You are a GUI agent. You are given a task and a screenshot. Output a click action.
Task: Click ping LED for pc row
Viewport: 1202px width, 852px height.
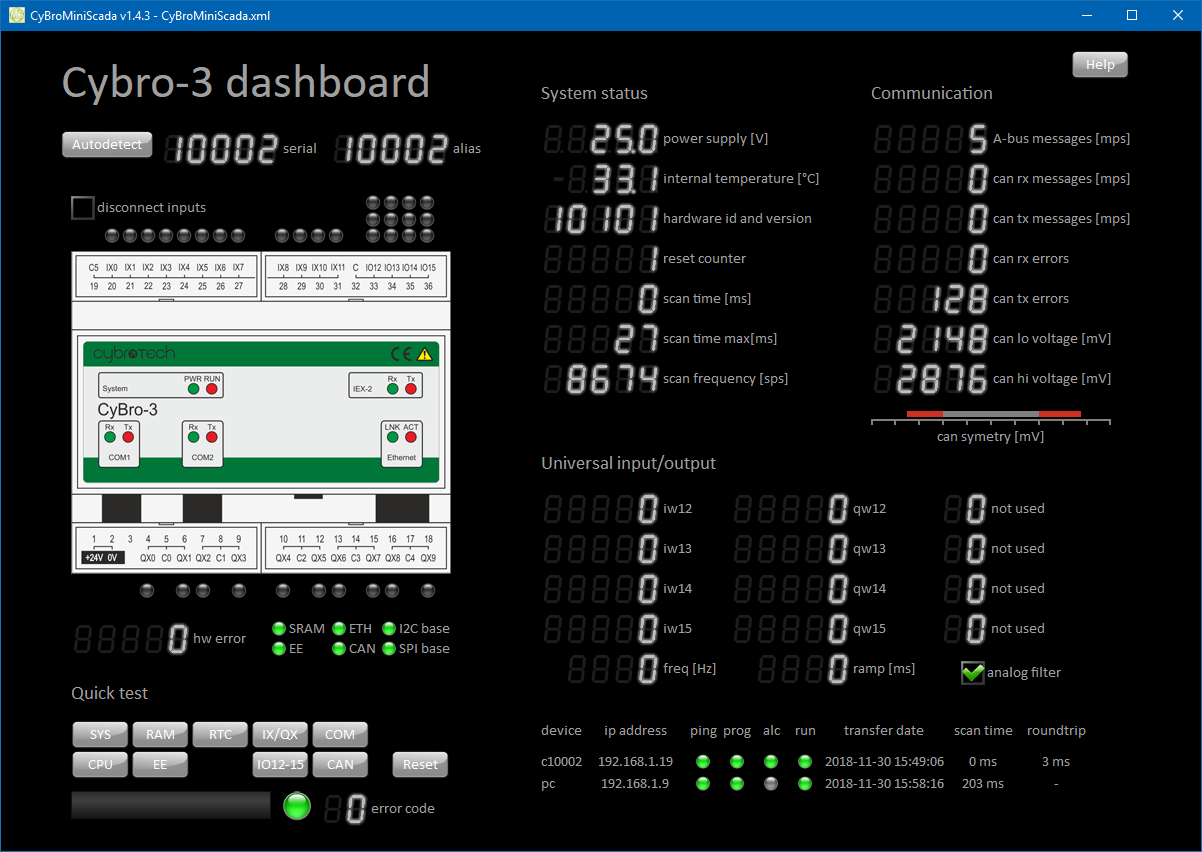point(703,784)
